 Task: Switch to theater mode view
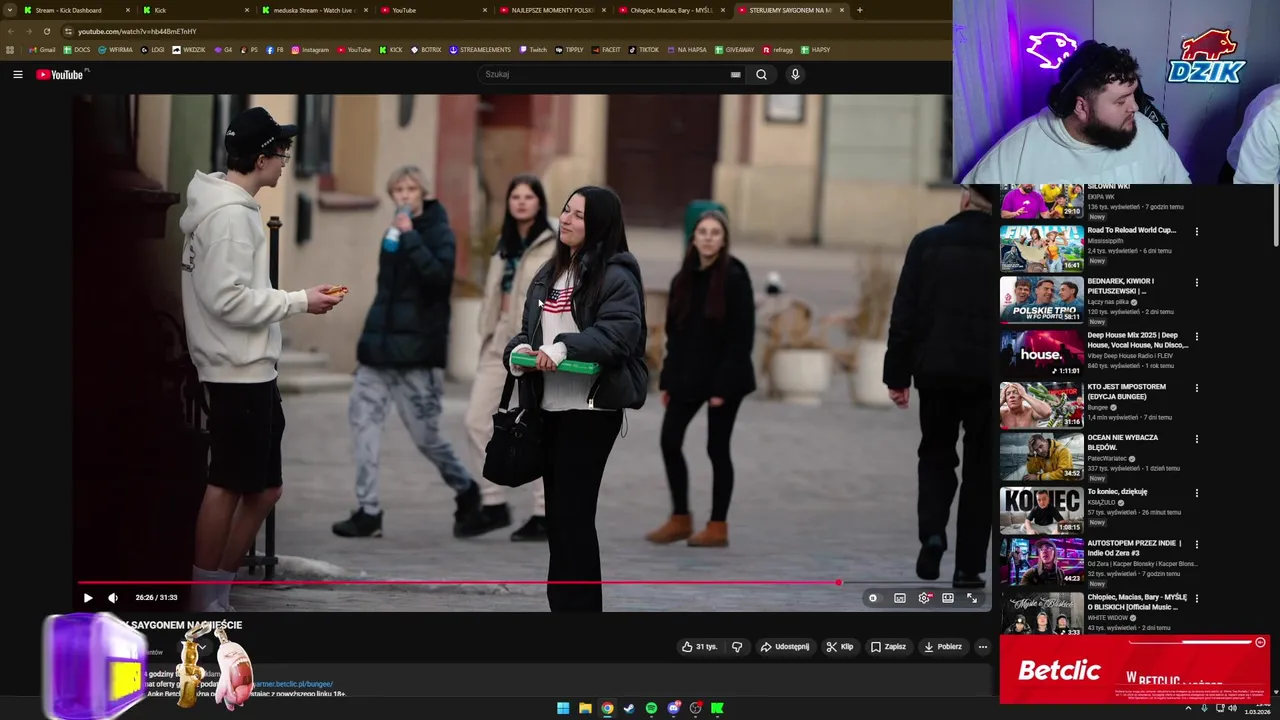pyautogui.click(x=948, y=598)
